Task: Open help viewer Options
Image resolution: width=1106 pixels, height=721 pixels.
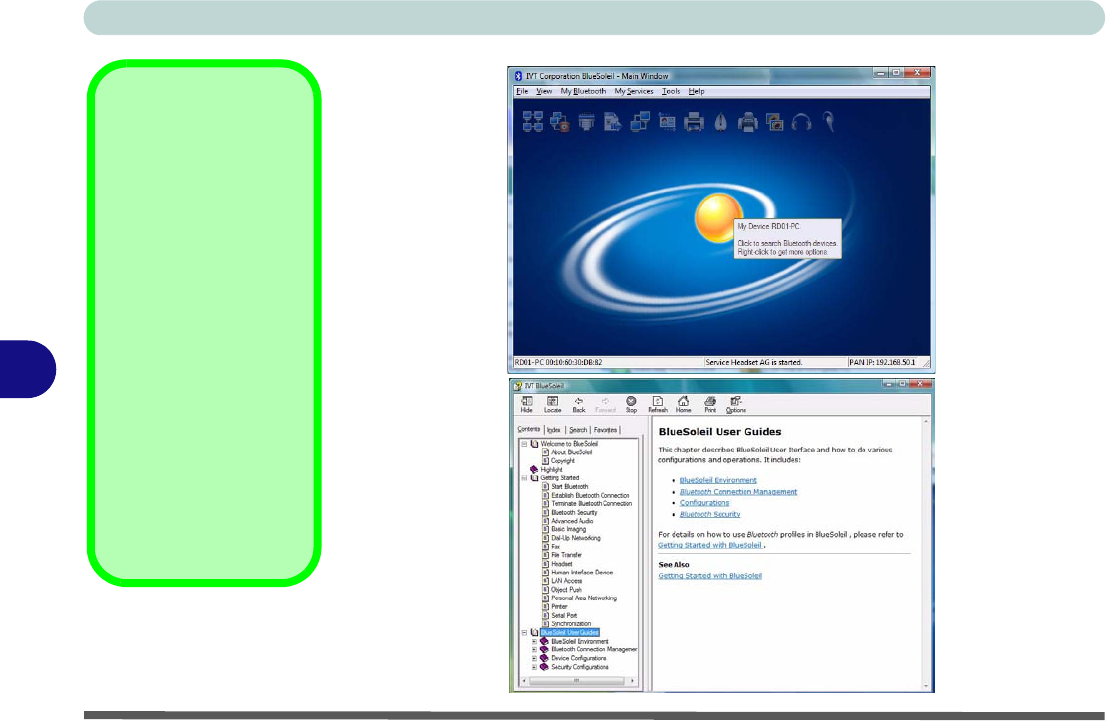Action: 736,404
